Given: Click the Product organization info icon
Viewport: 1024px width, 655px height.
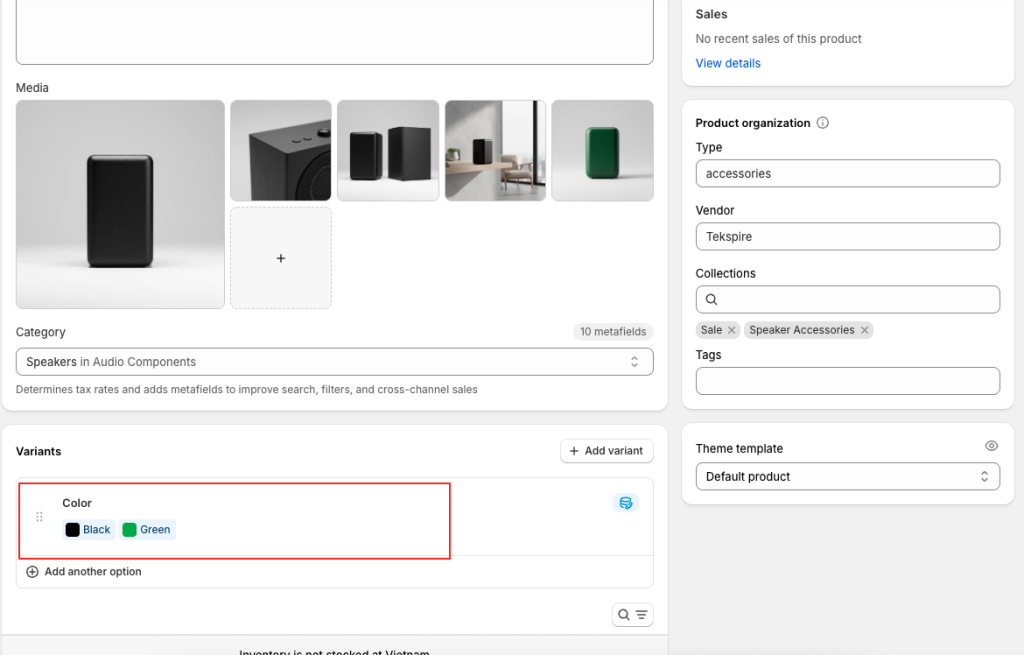Looking at the screenshot, I should pyautogui.click(x=823, y=123).
